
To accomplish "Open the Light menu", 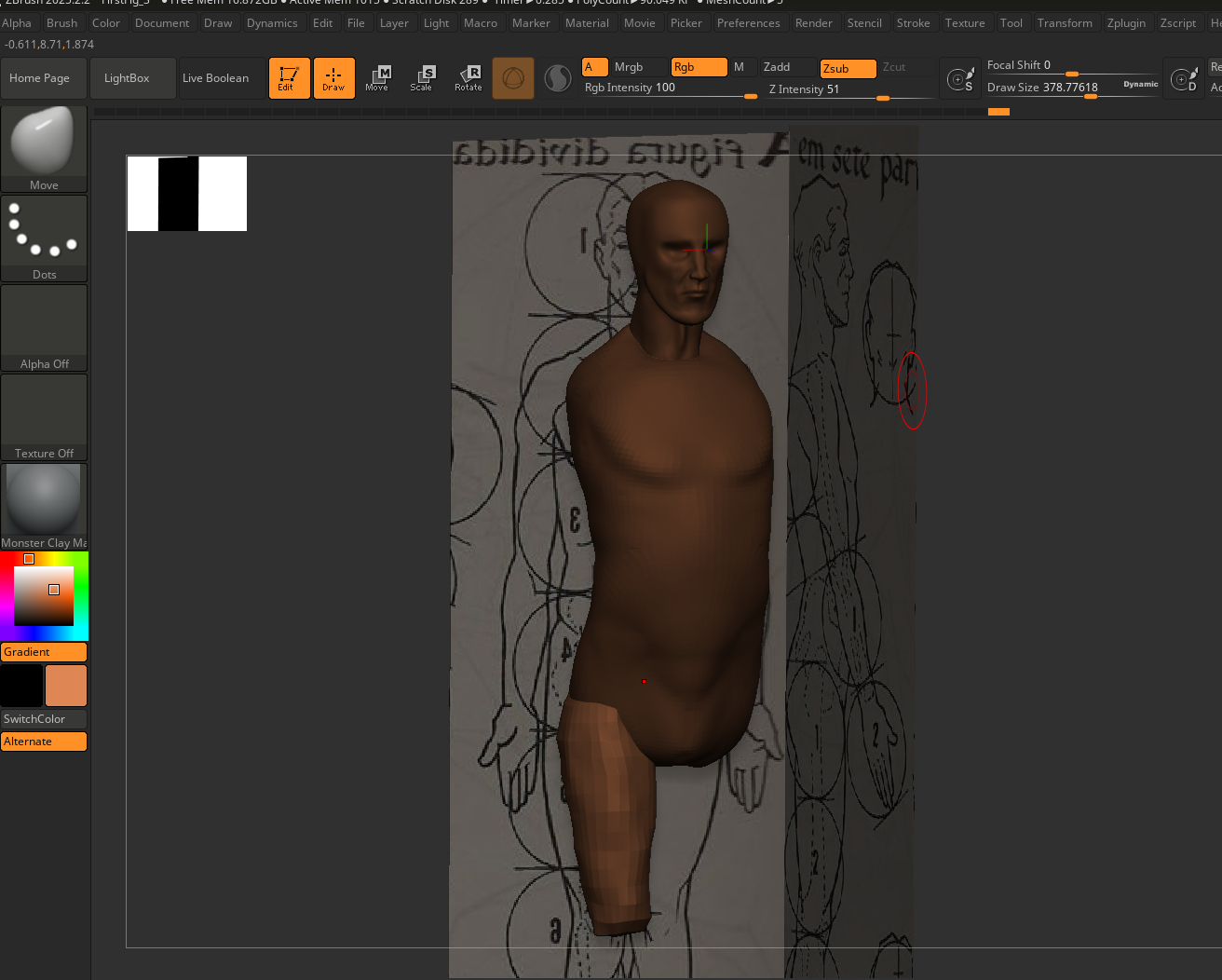I will [437, 23].
